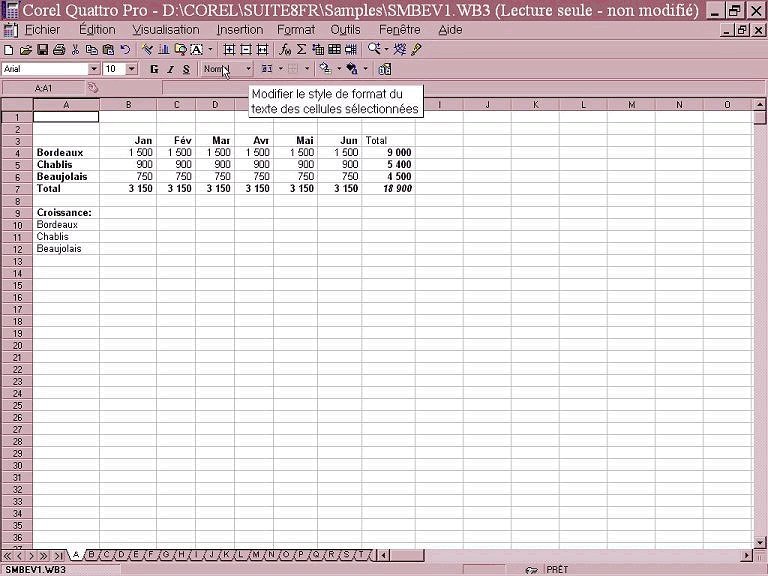Select the grand total cell 18 900

tap(389, 189)
